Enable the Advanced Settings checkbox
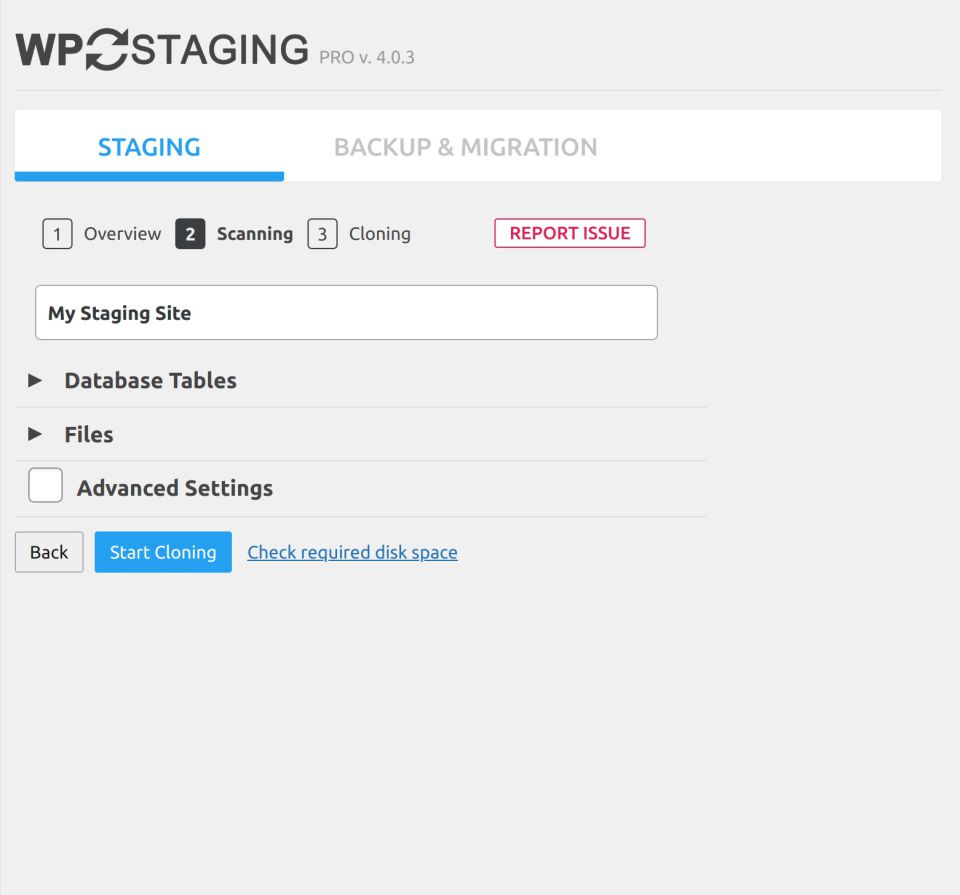This screenshot has width=960, height=895. click(45, 486)
